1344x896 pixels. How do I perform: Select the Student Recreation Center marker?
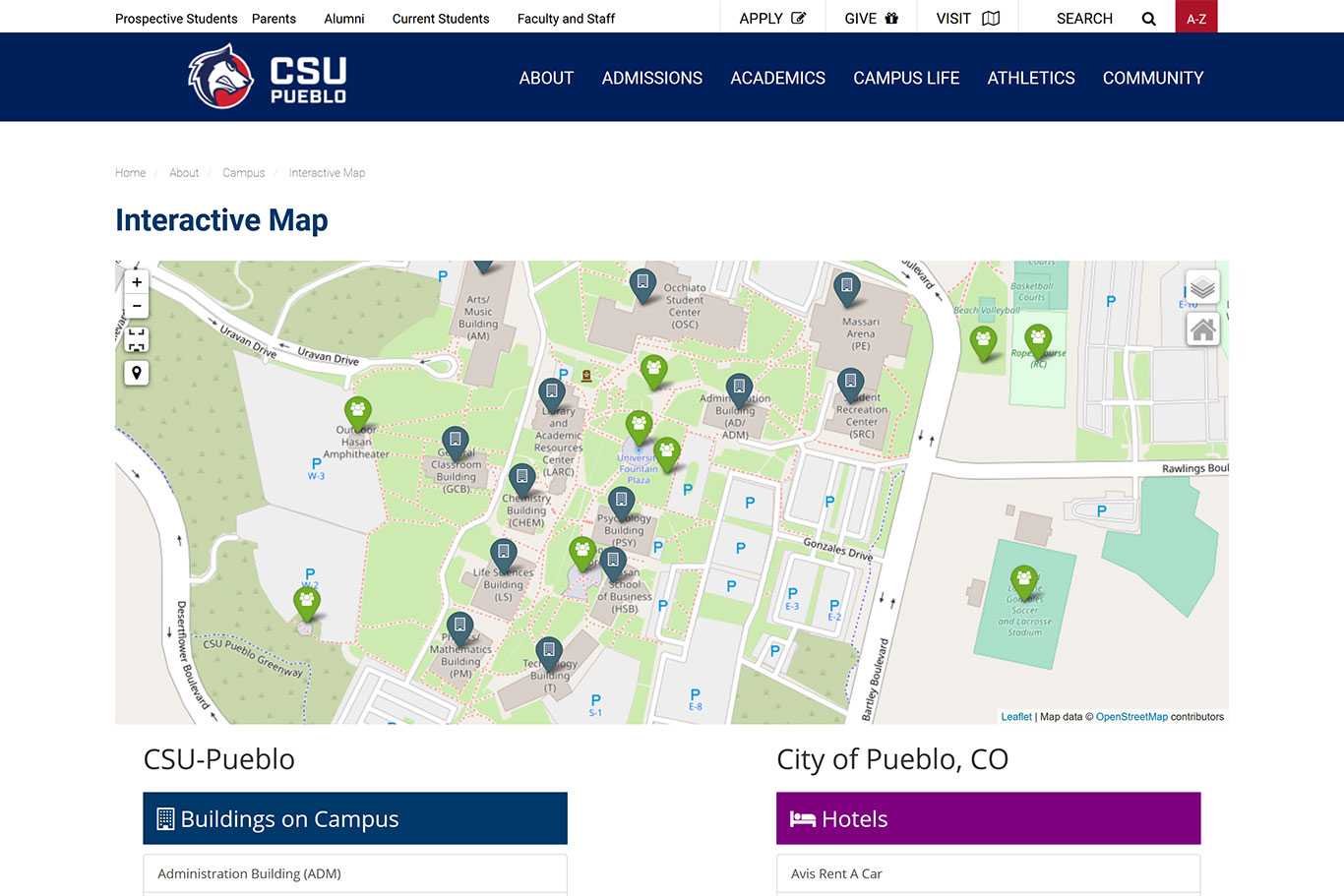pos(851,385)
